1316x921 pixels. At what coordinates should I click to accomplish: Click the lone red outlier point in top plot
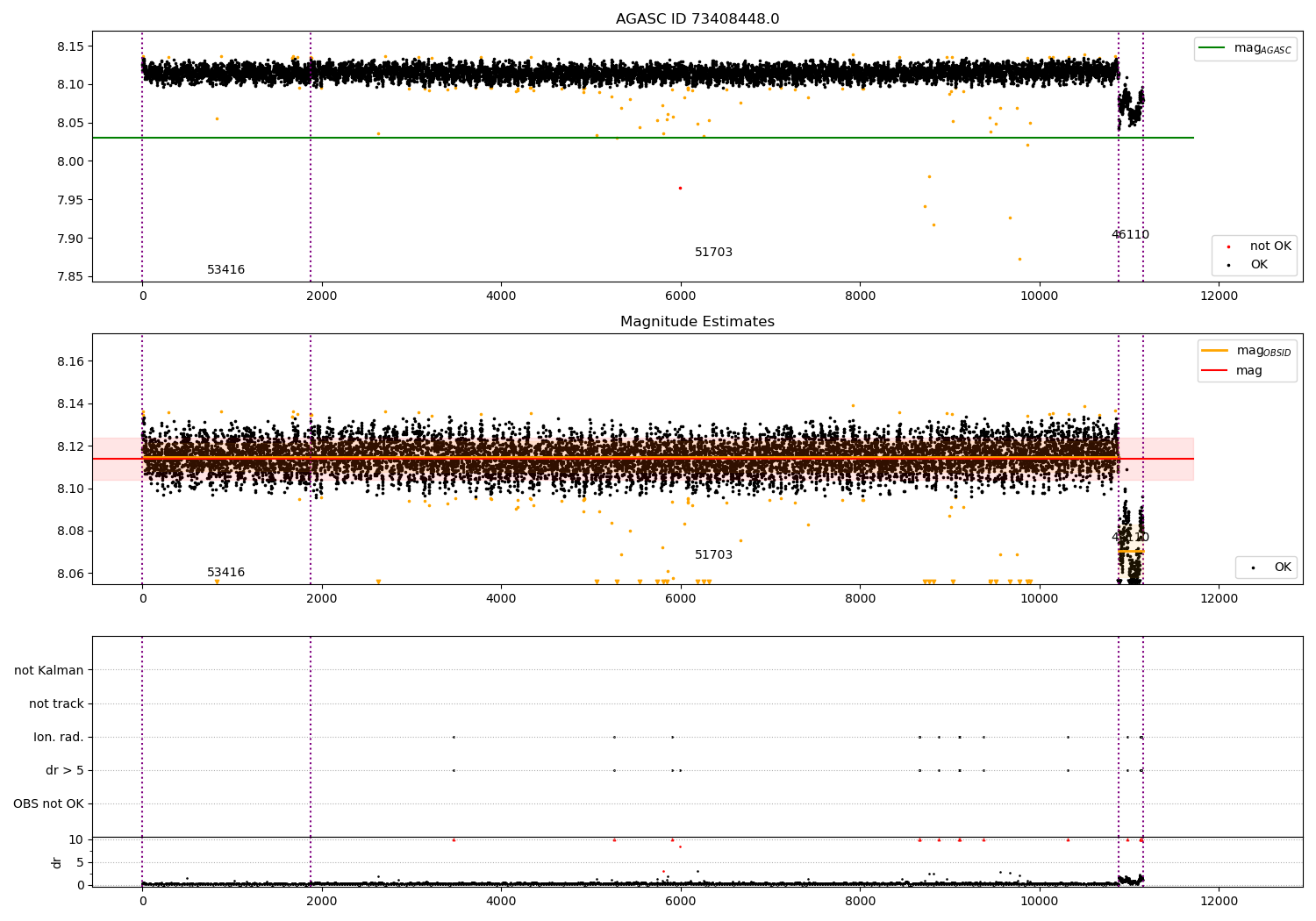680,188
